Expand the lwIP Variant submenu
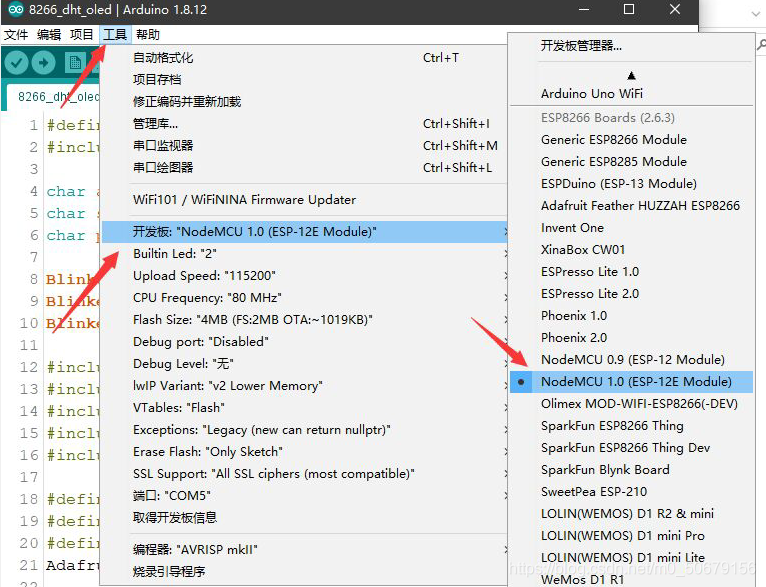The width and height of the screenshot is (766, 587). point(305,386)
